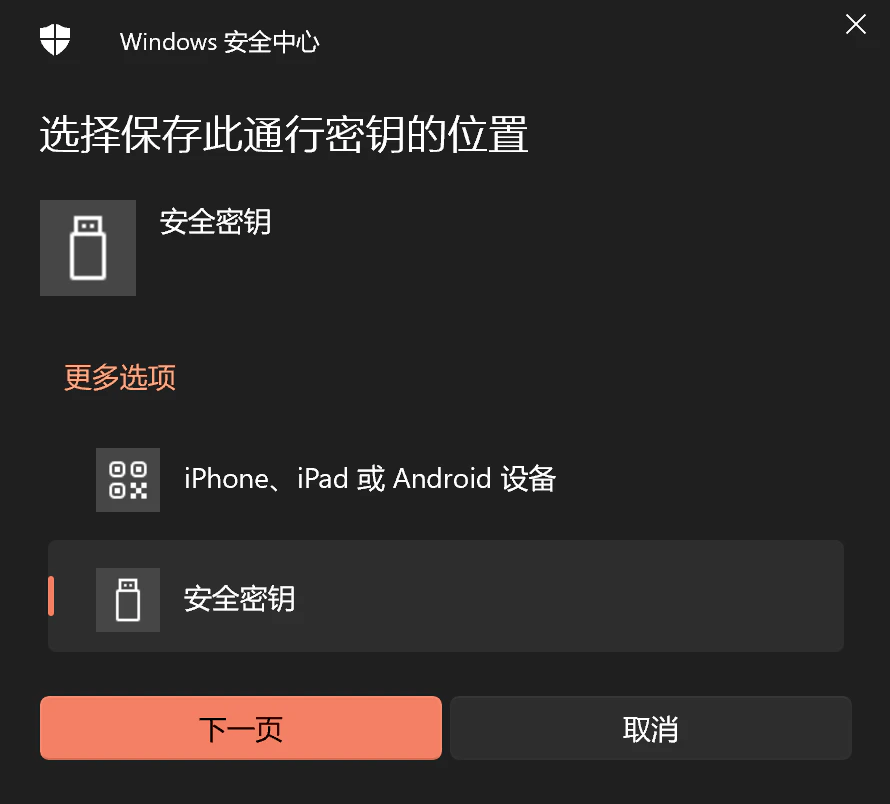Image resolution: width=890 pixels, height=804 pixels.
Task: Select the highlighted 安全密钥 list label
Action: pyautogui.click(x=240, y=598)
